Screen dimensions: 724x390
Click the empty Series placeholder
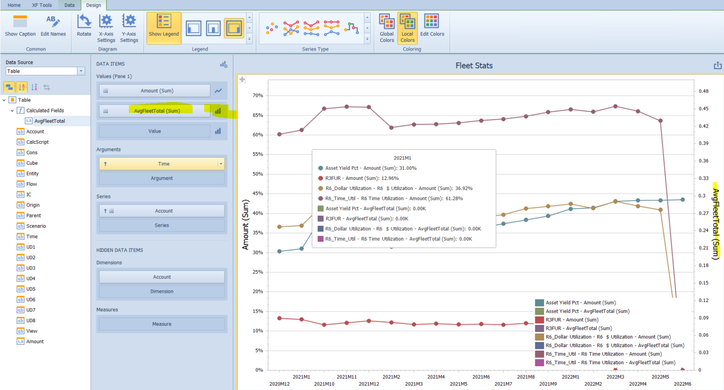(x=162, y=225)
